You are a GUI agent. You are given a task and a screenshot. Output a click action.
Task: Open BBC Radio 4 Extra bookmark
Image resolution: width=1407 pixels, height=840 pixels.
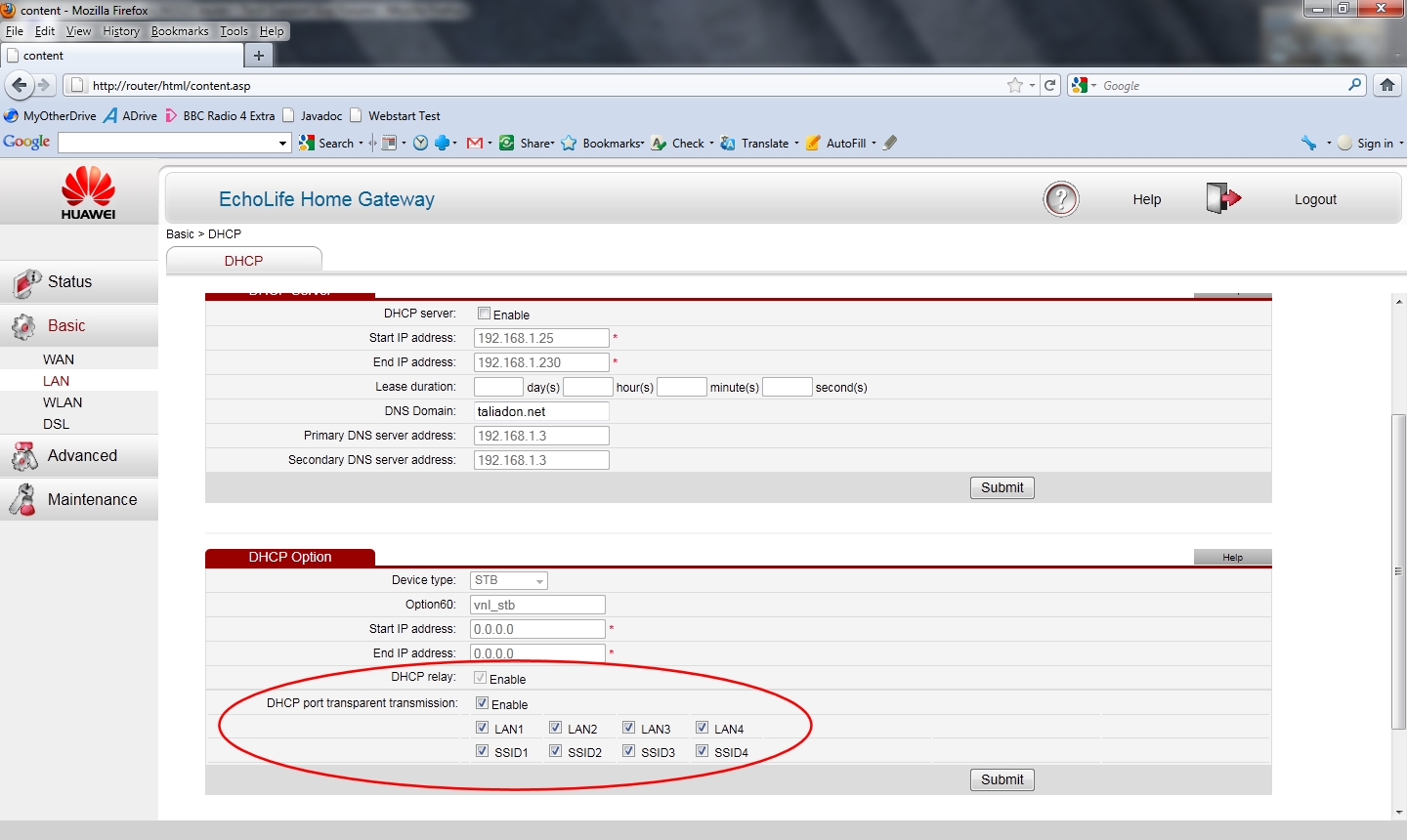click(220, 115)
